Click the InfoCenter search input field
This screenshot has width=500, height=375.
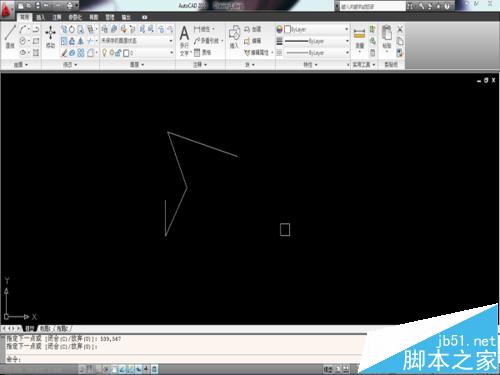[372, 6]
